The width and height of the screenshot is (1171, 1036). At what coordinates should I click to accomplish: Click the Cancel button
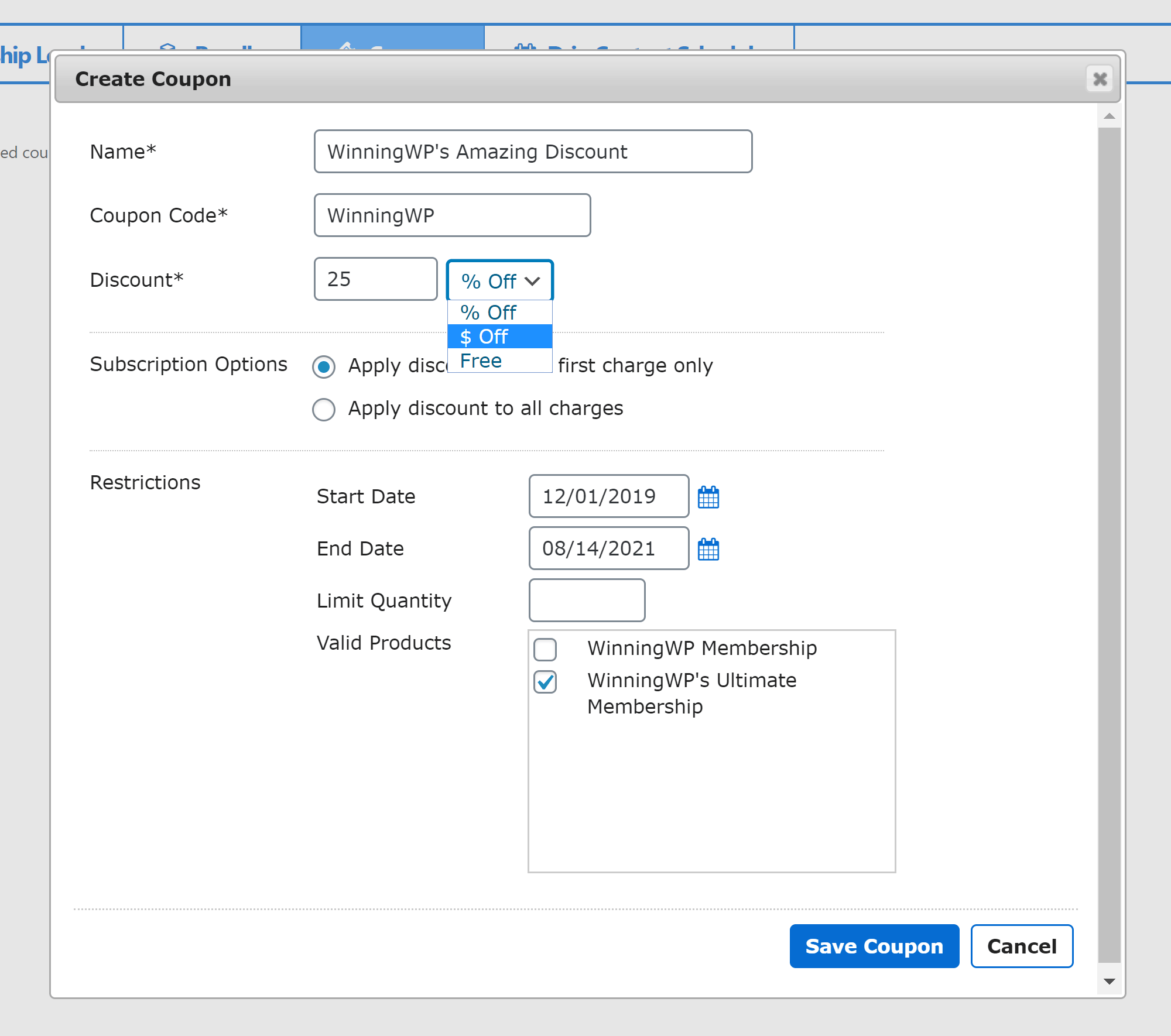click(x=1022, y=946)
